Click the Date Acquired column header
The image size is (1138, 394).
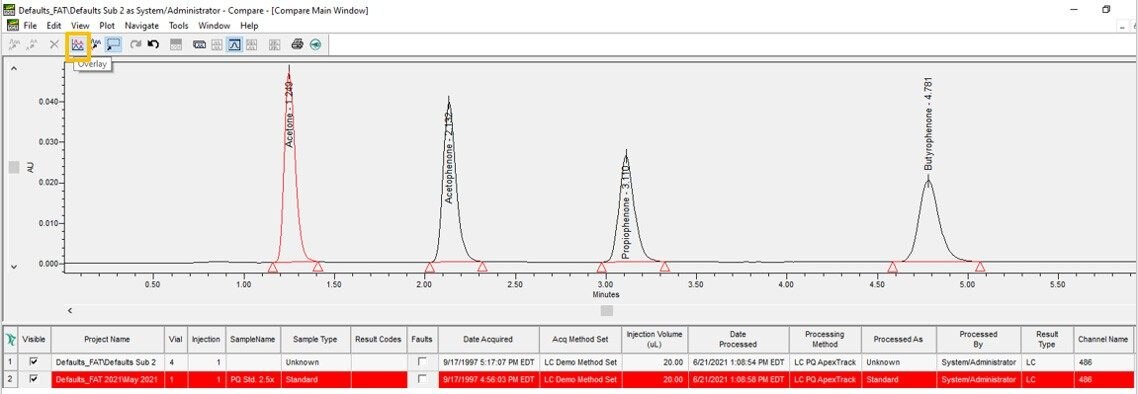[488, 339]
